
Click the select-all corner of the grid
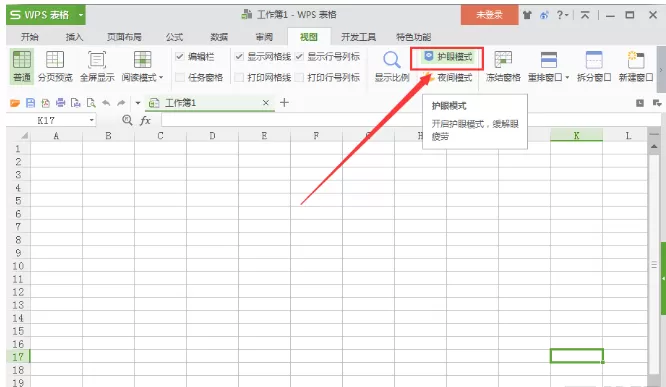(x=25, y=136)
